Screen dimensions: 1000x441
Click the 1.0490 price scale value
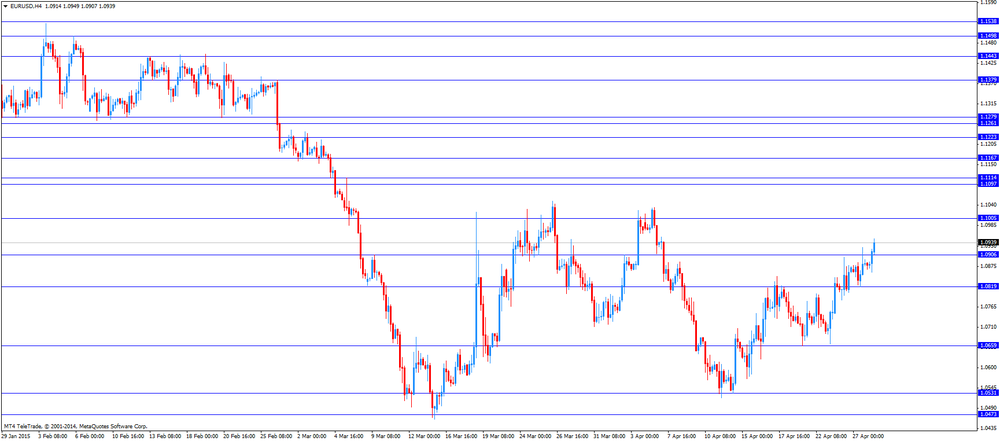point(988,408)
